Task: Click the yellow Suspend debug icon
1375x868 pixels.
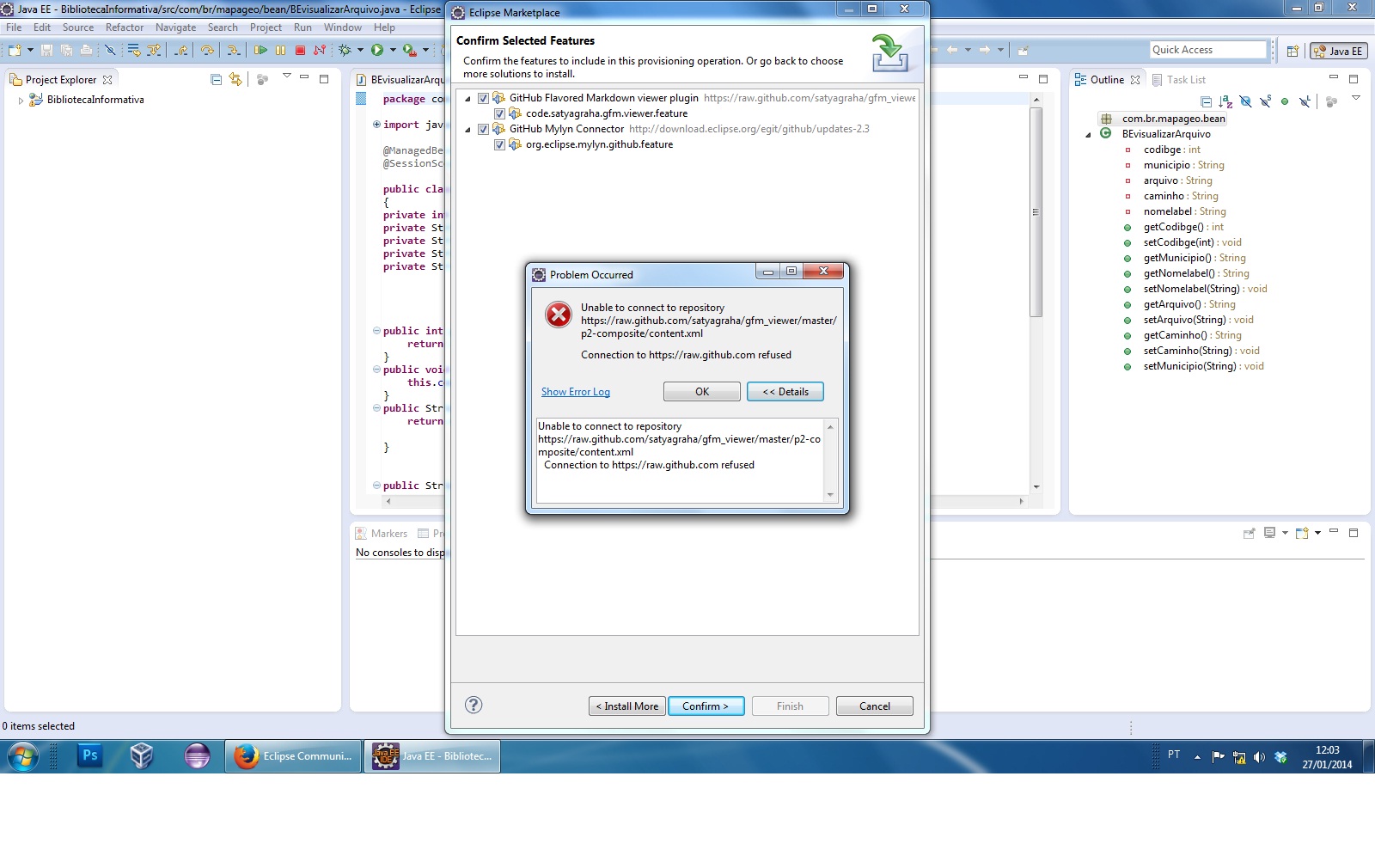Action: click(x=280, y=50)
